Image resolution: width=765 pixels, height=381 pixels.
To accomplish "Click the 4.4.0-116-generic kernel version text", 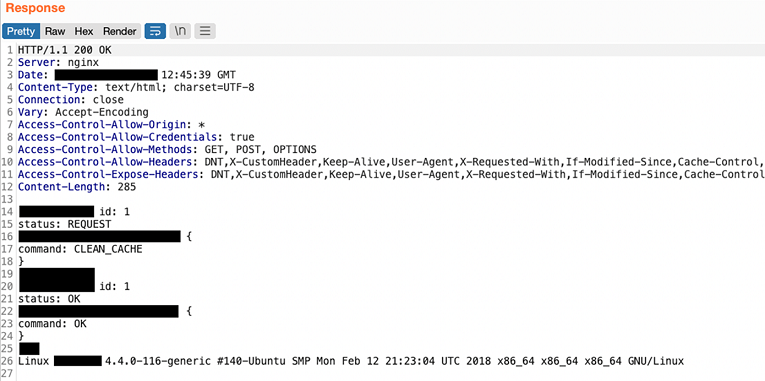I will pyautogui.click(x=159, y=361).
